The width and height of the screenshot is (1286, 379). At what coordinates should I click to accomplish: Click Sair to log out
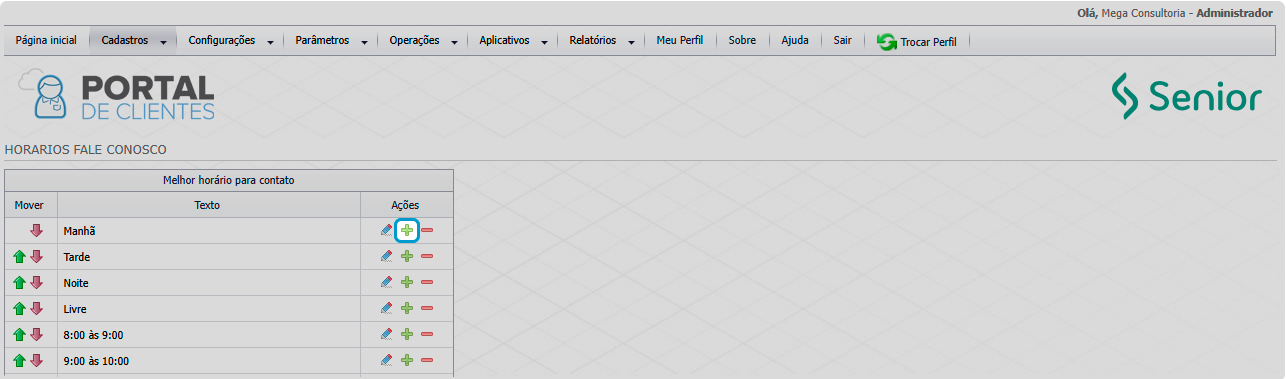843,41
